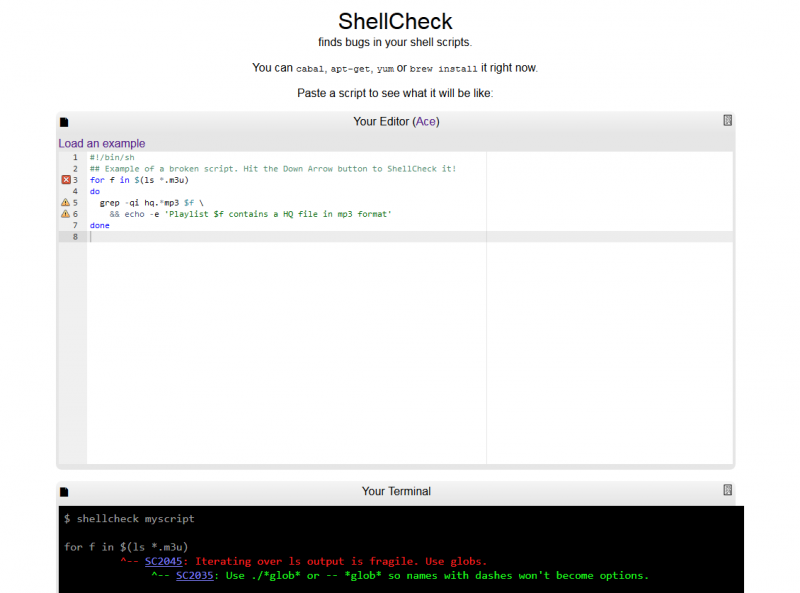The image size is (800, 593).
Task: Click the document icon left of Your Editor
Action: pos(65,122)
